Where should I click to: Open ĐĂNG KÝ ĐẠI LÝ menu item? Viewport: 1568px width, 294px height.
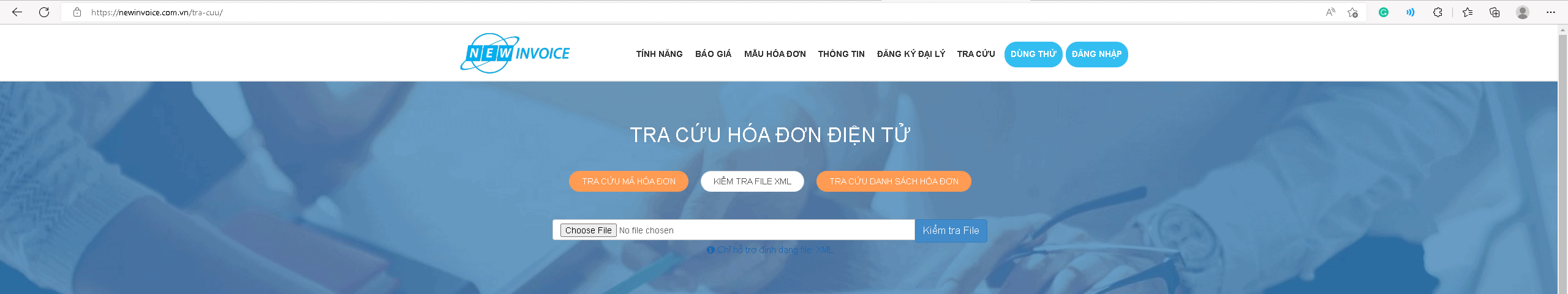click(911, 54)
